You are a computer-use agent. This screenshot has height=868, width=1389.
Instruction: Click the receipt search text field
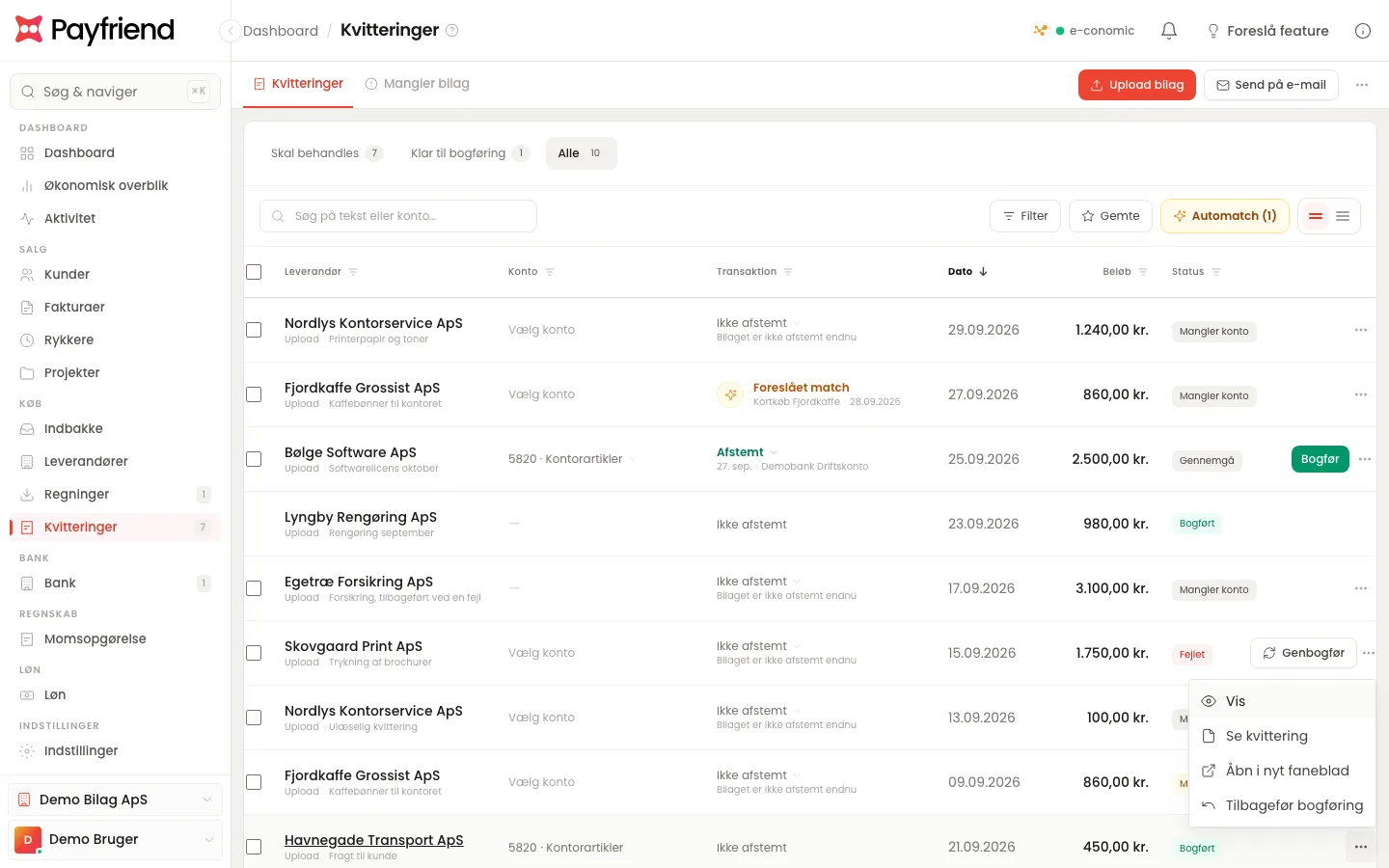tap(398, 216)
